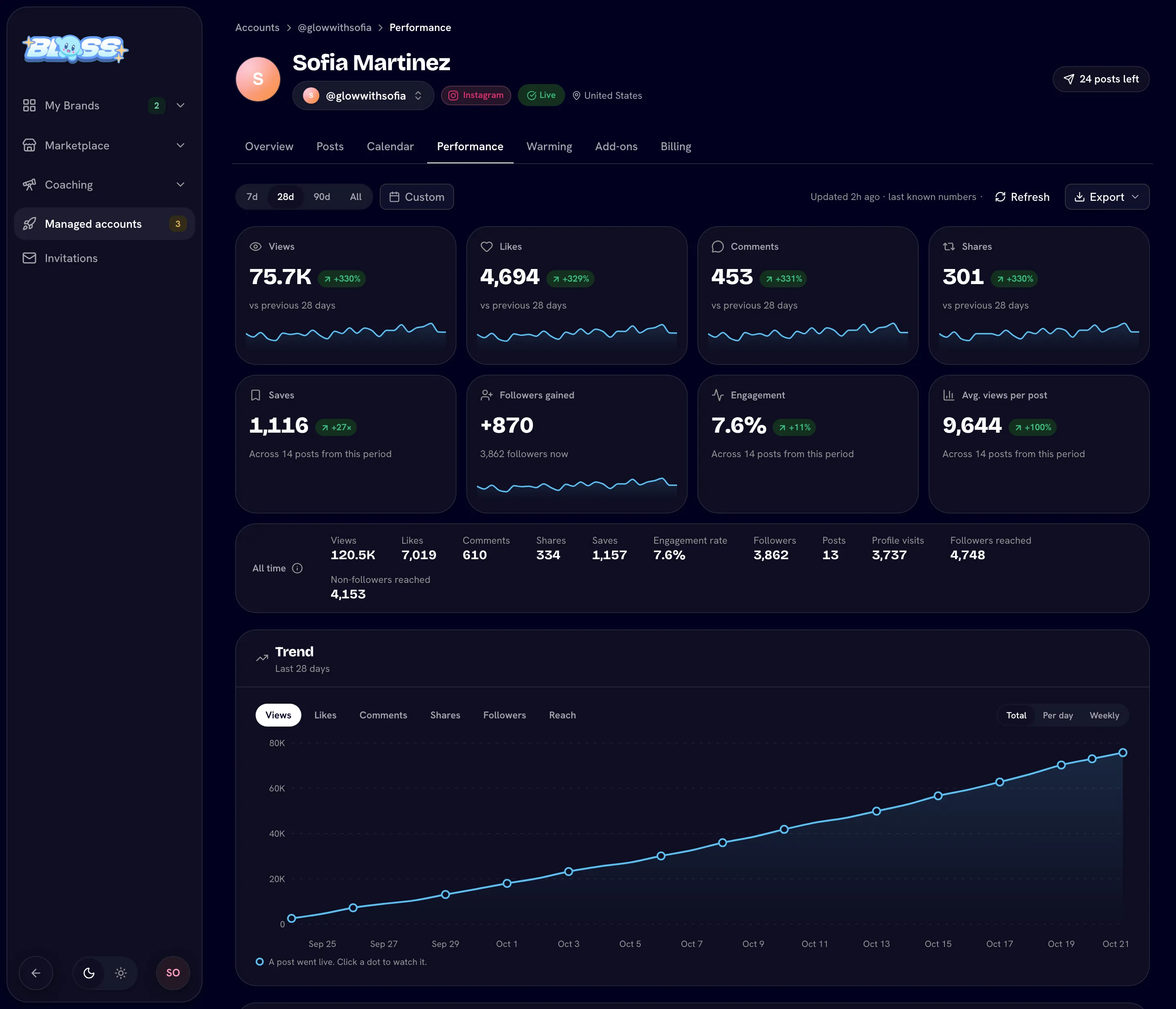Select the Per day chart mode
The width and height of the screenshot is (1176, 1009).
click(1057, 715)
